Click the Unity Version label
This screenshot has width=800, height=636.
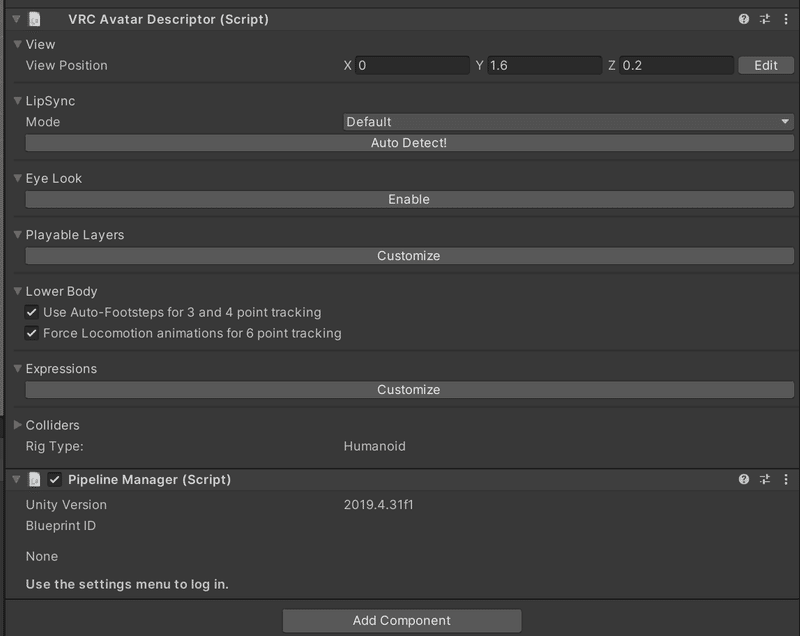66,505
